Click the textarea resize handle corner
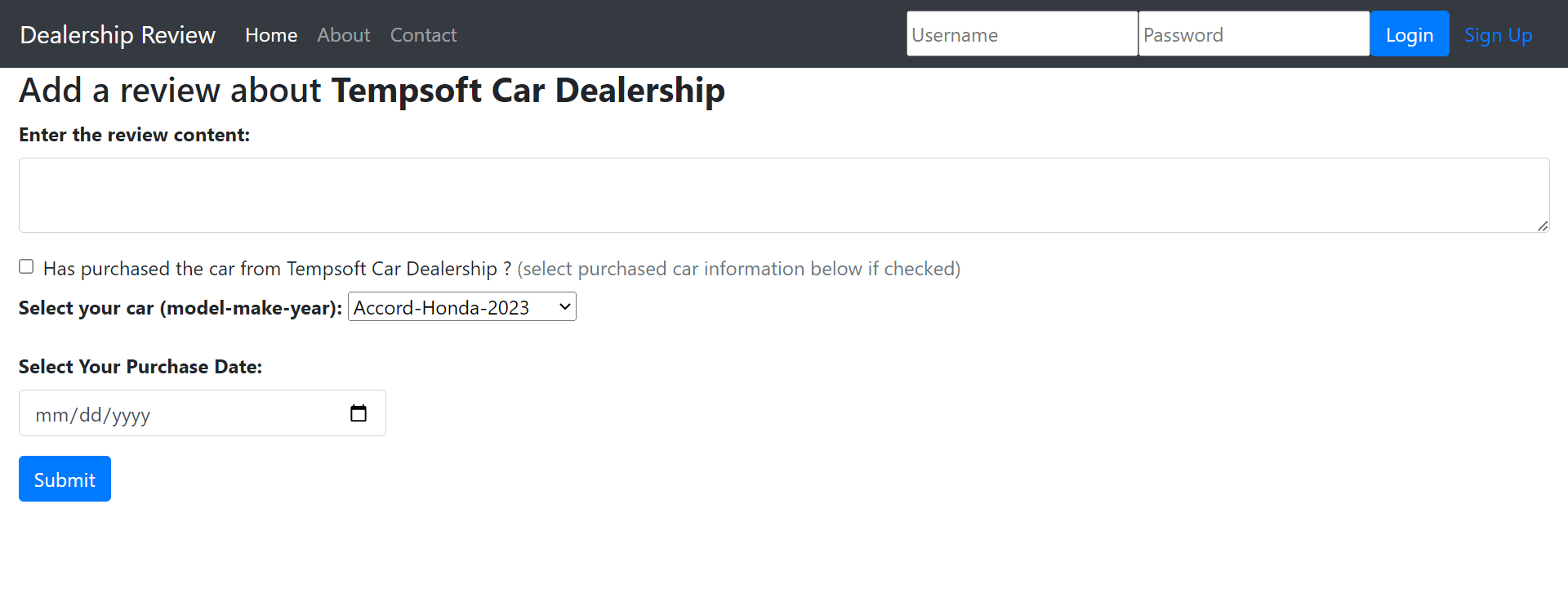1568x589 pixels. click(1542, 226)
